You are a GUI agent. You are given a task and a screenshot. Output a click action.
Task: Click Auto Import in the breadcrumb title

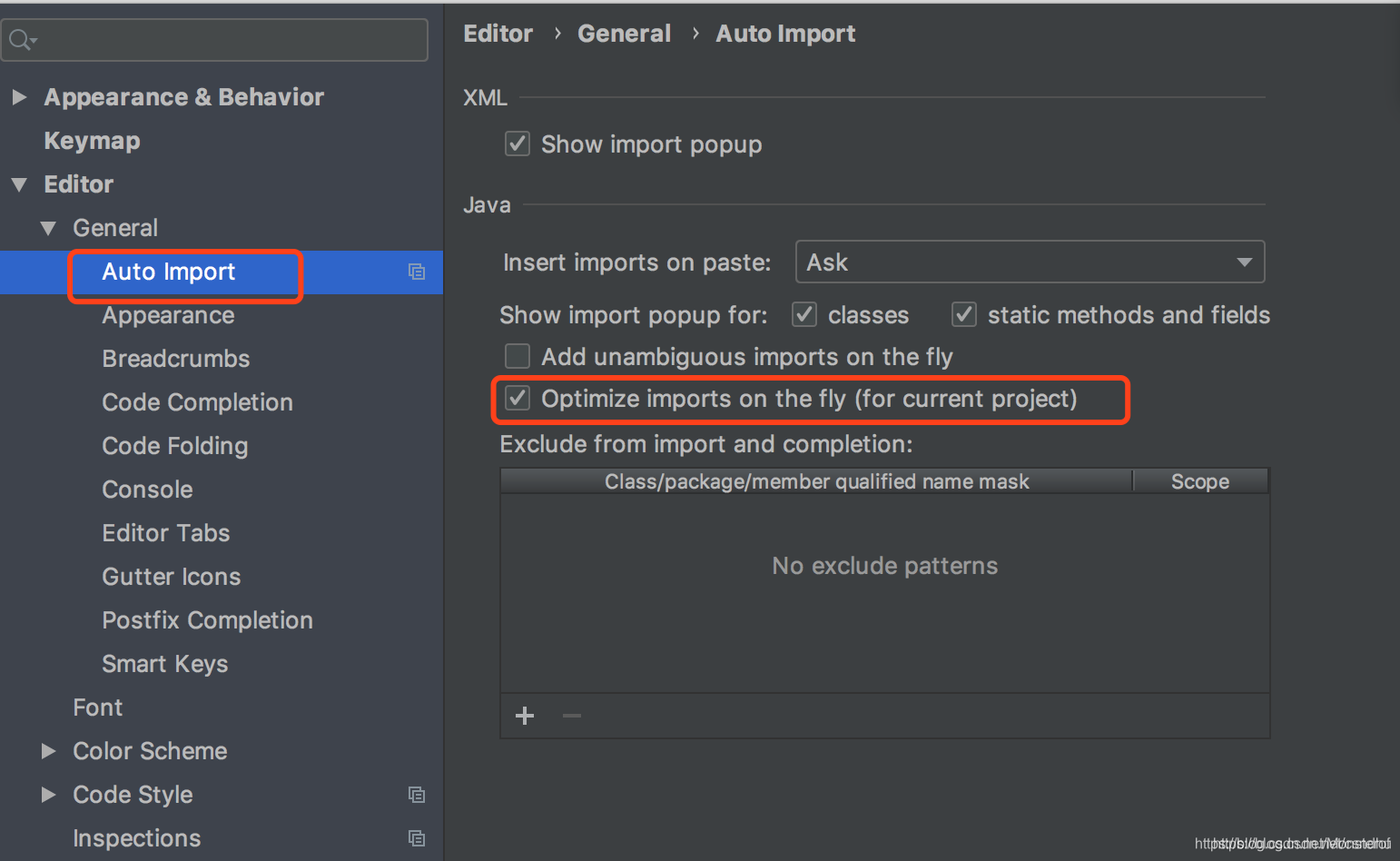click(x=785, y=34)
